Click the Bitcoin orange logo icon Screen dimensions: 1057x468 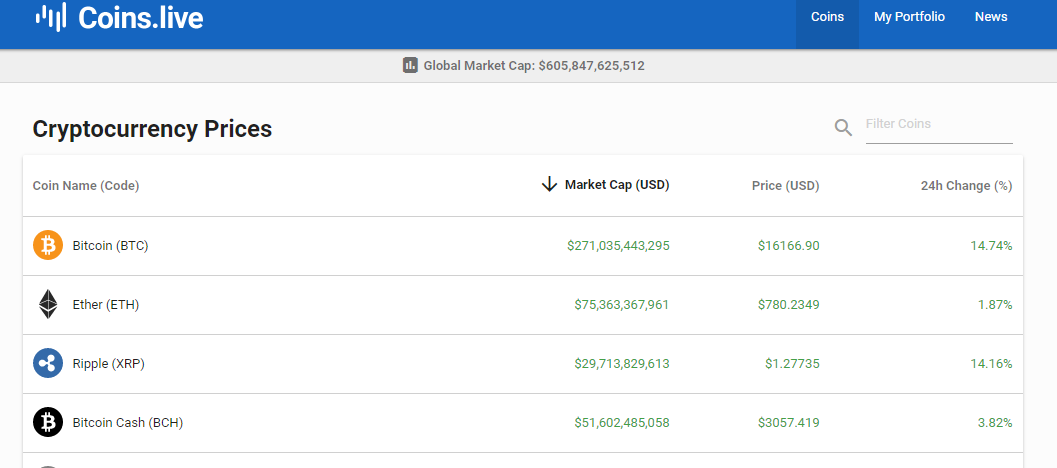tap(48, 245)
